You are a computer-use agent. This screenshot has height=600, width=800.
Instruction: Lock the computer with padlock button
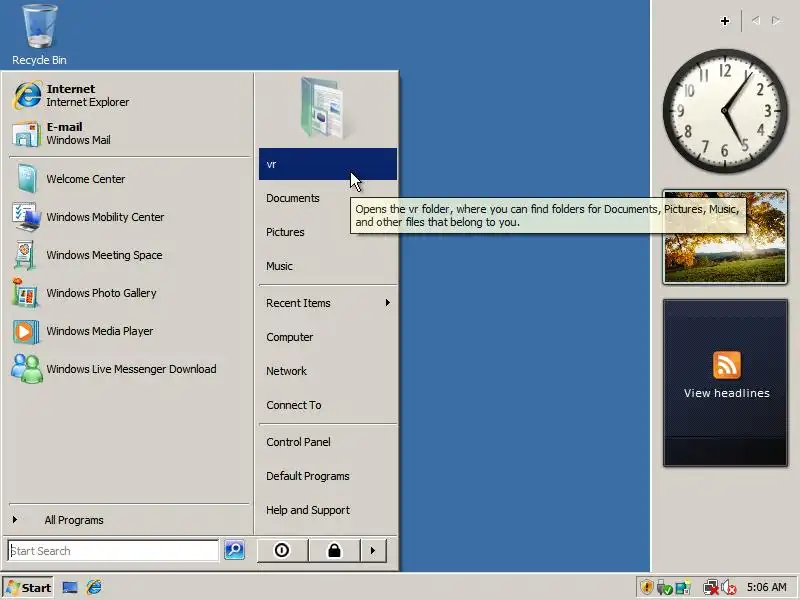tap(335, 551)
